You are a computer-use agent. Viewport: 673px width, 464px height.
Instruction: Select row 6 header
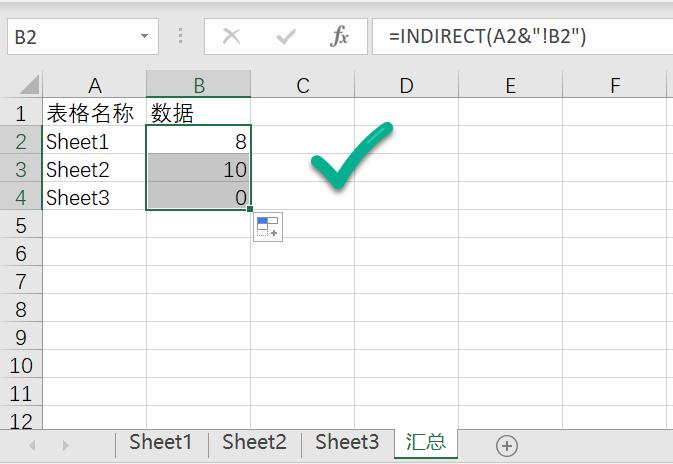click(21, 253)
